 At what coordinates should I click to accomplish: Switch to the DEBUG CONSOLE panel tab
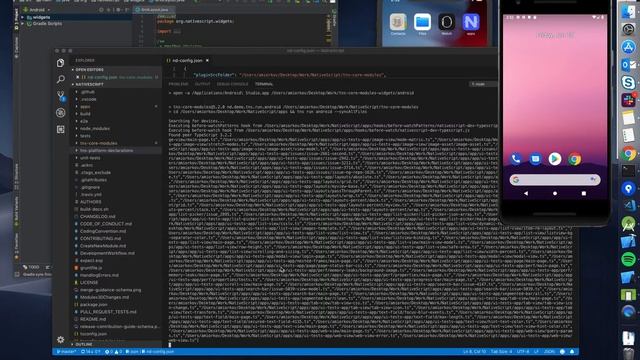coord(232,84)
